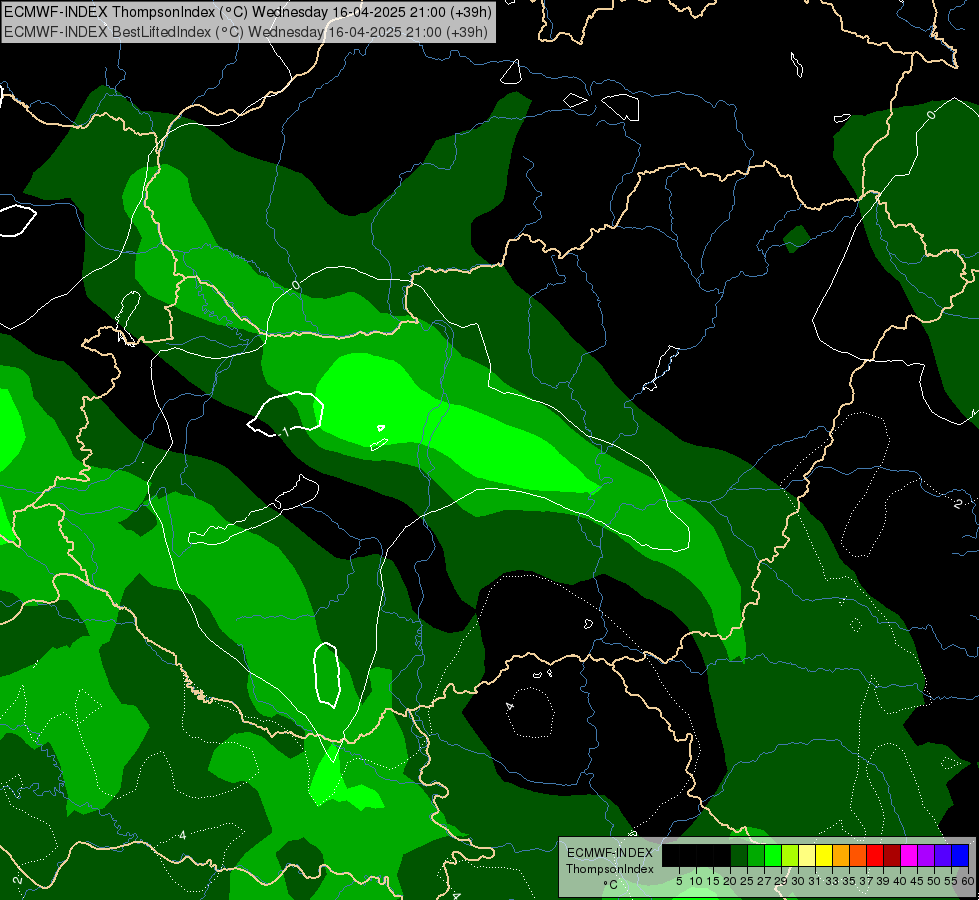Click the ThompsonIndex label in the legend
This screenshot has height=900, width=979.
(610, 869)
